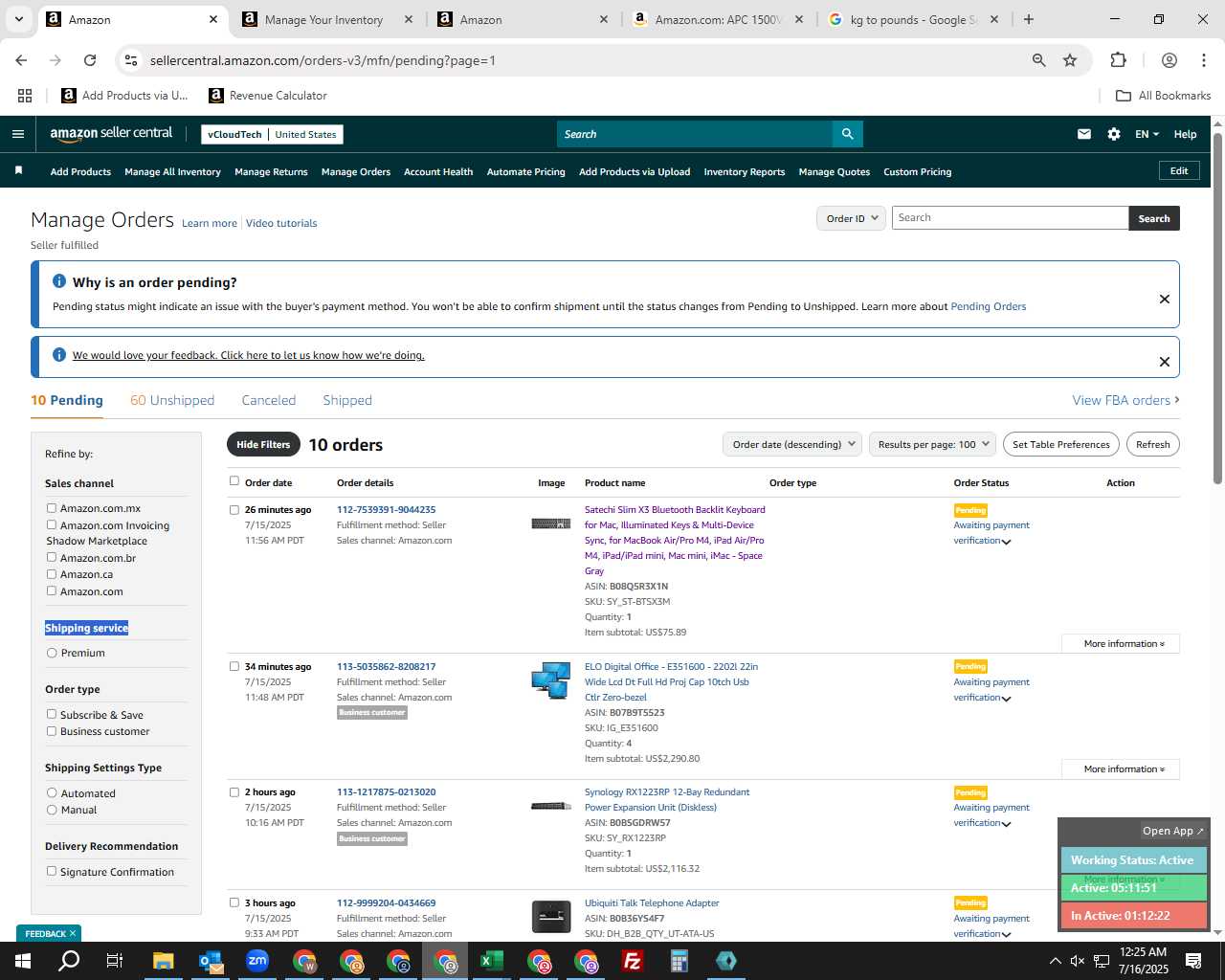This screenshot has width=1225, height=980.
Task: Click the ELO Digital monitor product thumbnail
Action: 551,680
